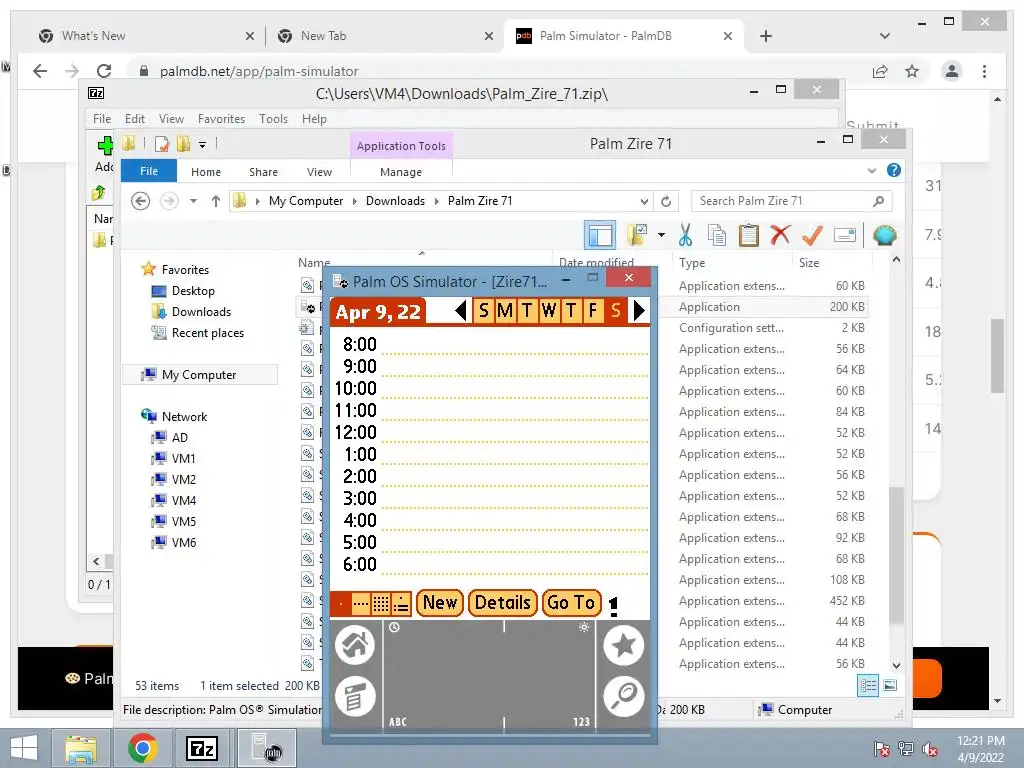Click the Paste clipboard icon
Screen dimensions: 1024x768
click(x=748, y=235)
